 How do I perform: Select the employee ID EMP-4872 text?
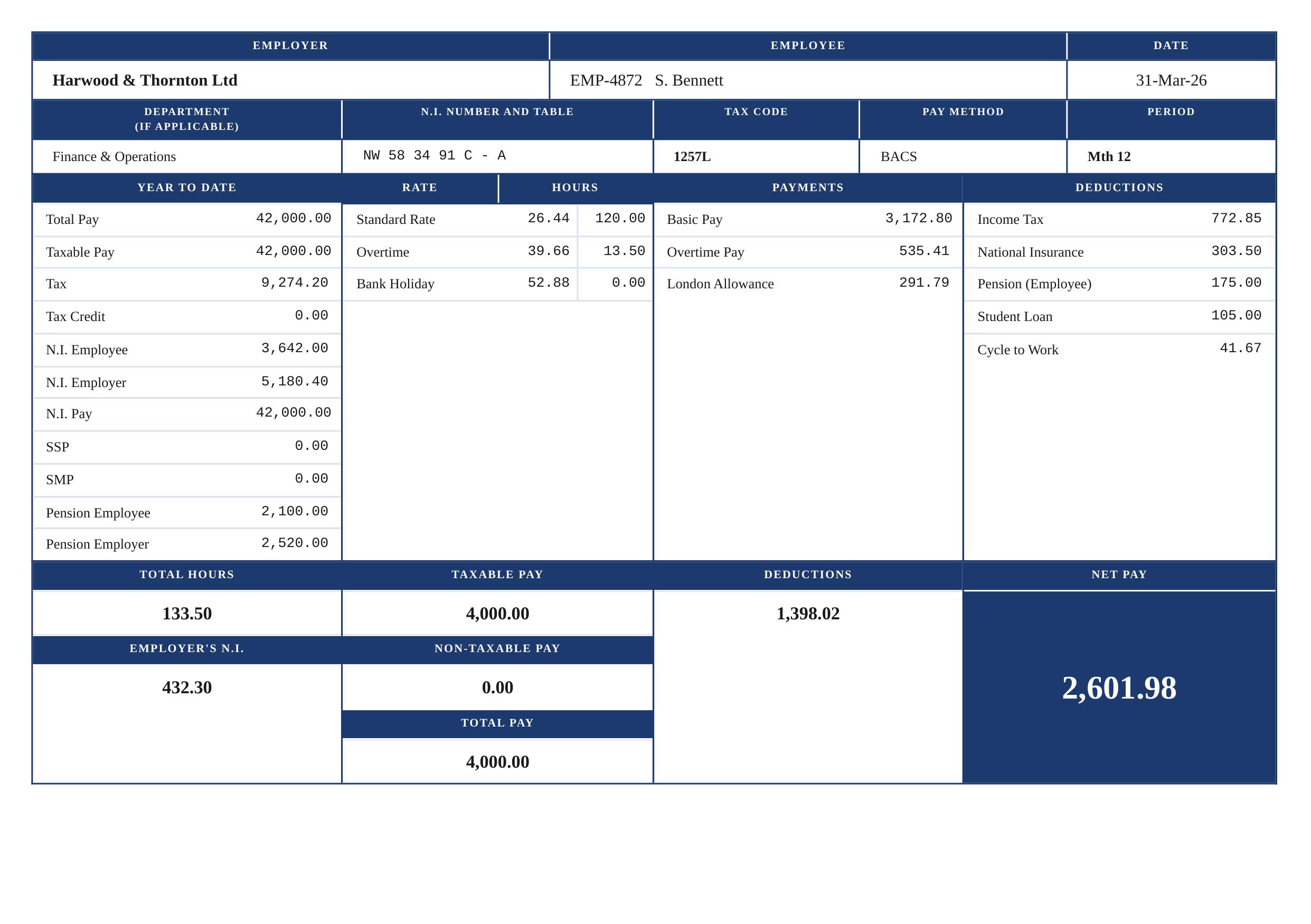point(605,81)
